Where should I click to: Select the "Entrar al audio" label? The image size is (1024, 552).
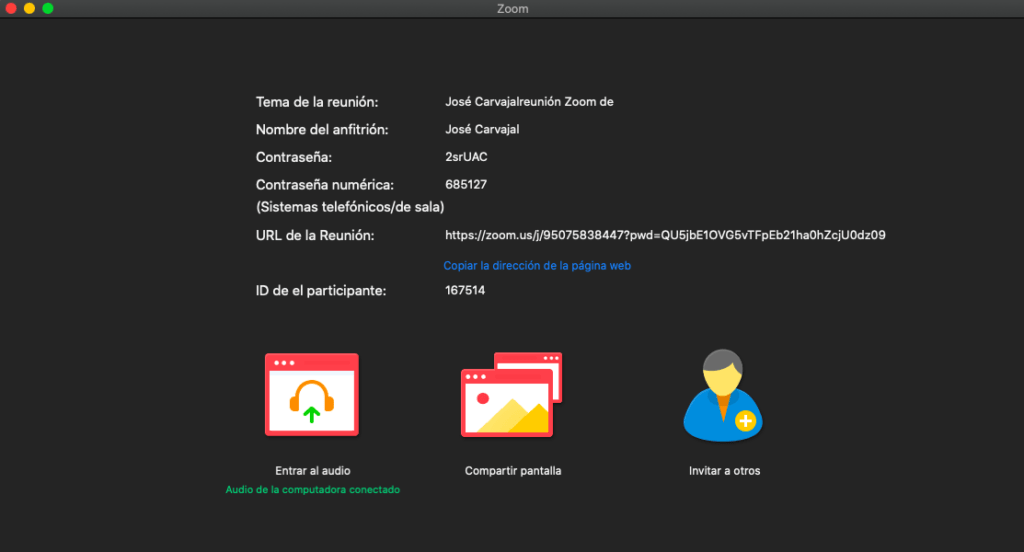[x=312, y=470]
